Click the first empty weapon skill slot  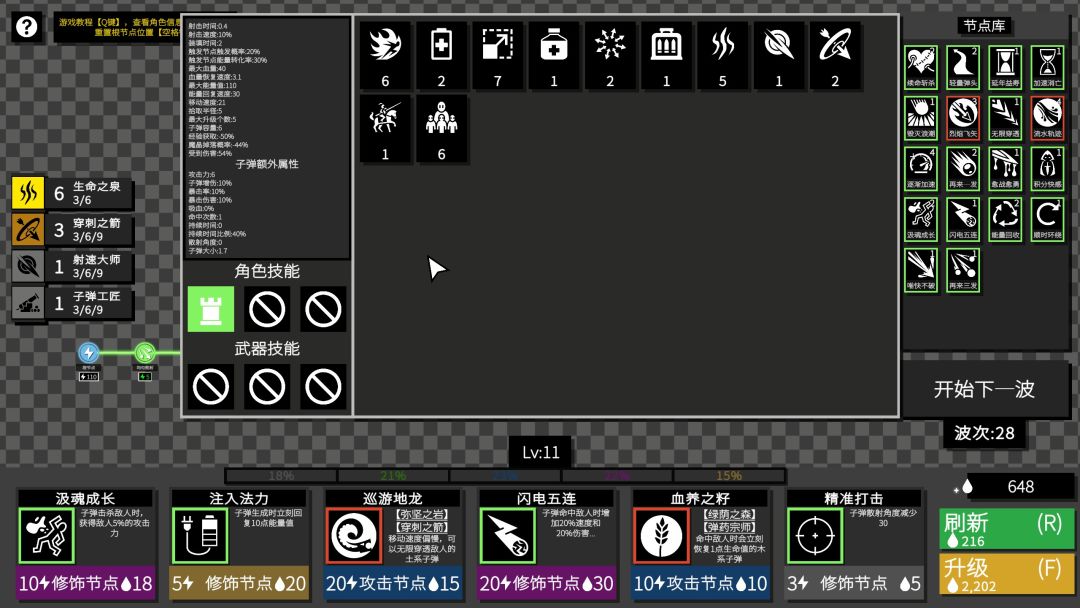pos(211,387)
